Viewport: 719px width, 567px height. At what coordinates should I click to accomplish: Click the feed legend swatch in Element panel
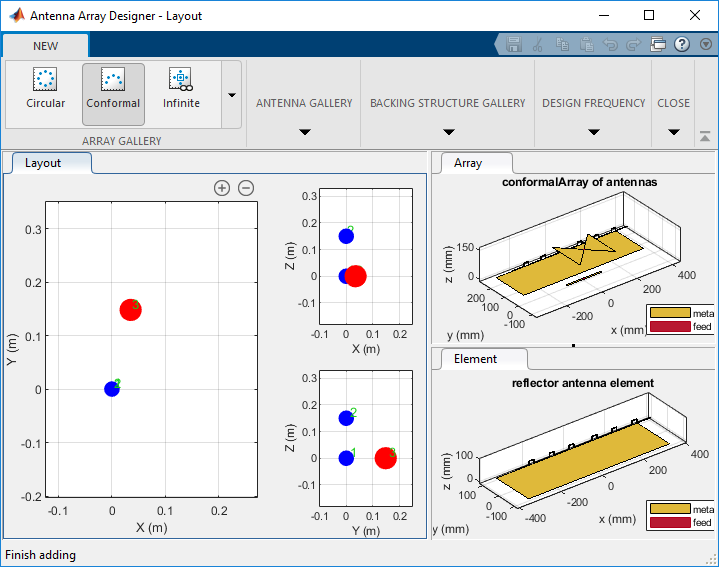click(x=670, y=523)
